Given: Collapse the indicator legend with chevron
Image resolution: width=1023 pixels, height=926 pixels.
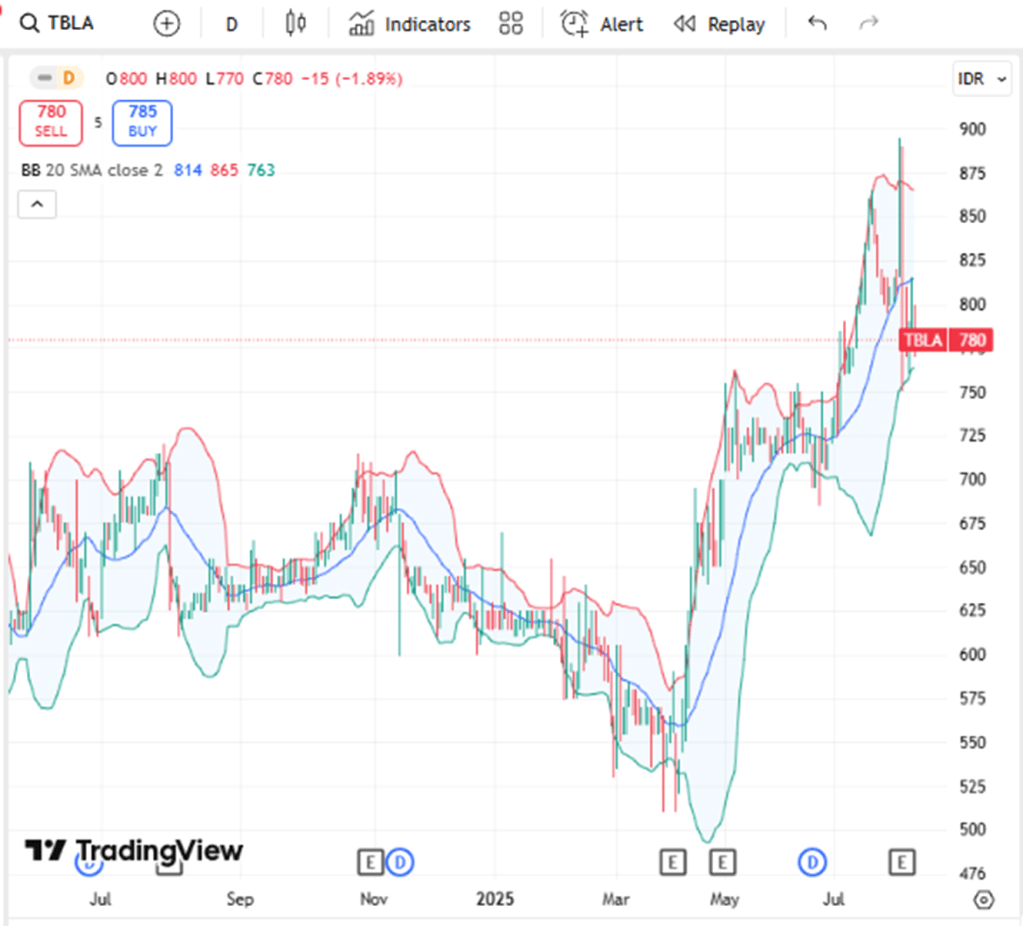Looking at the screenshot, I should [37, 204].
